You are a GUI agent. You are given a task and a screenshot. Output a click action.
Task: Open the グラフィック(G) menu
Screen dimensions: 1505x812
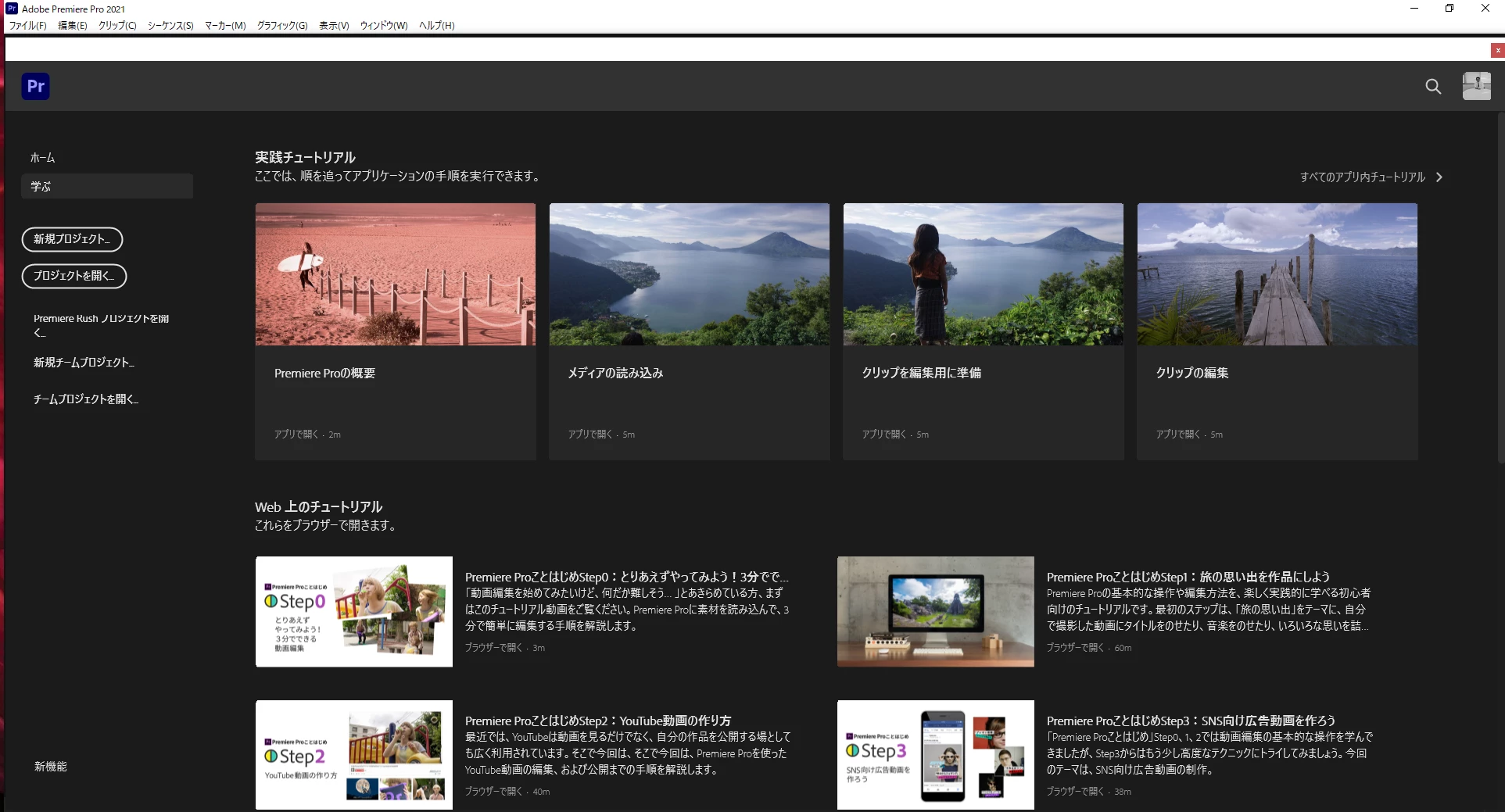point(282,26)
